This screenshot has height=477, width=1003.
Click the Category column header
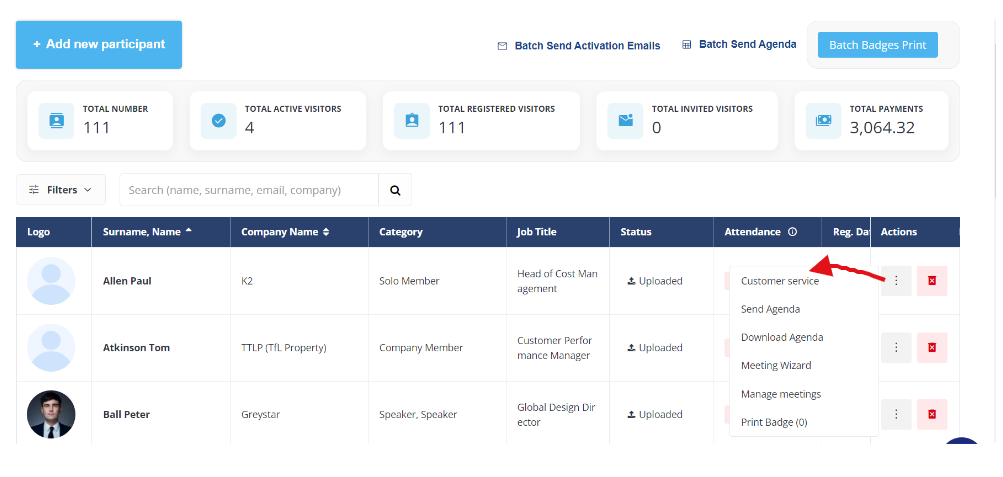tap(438, 232)
